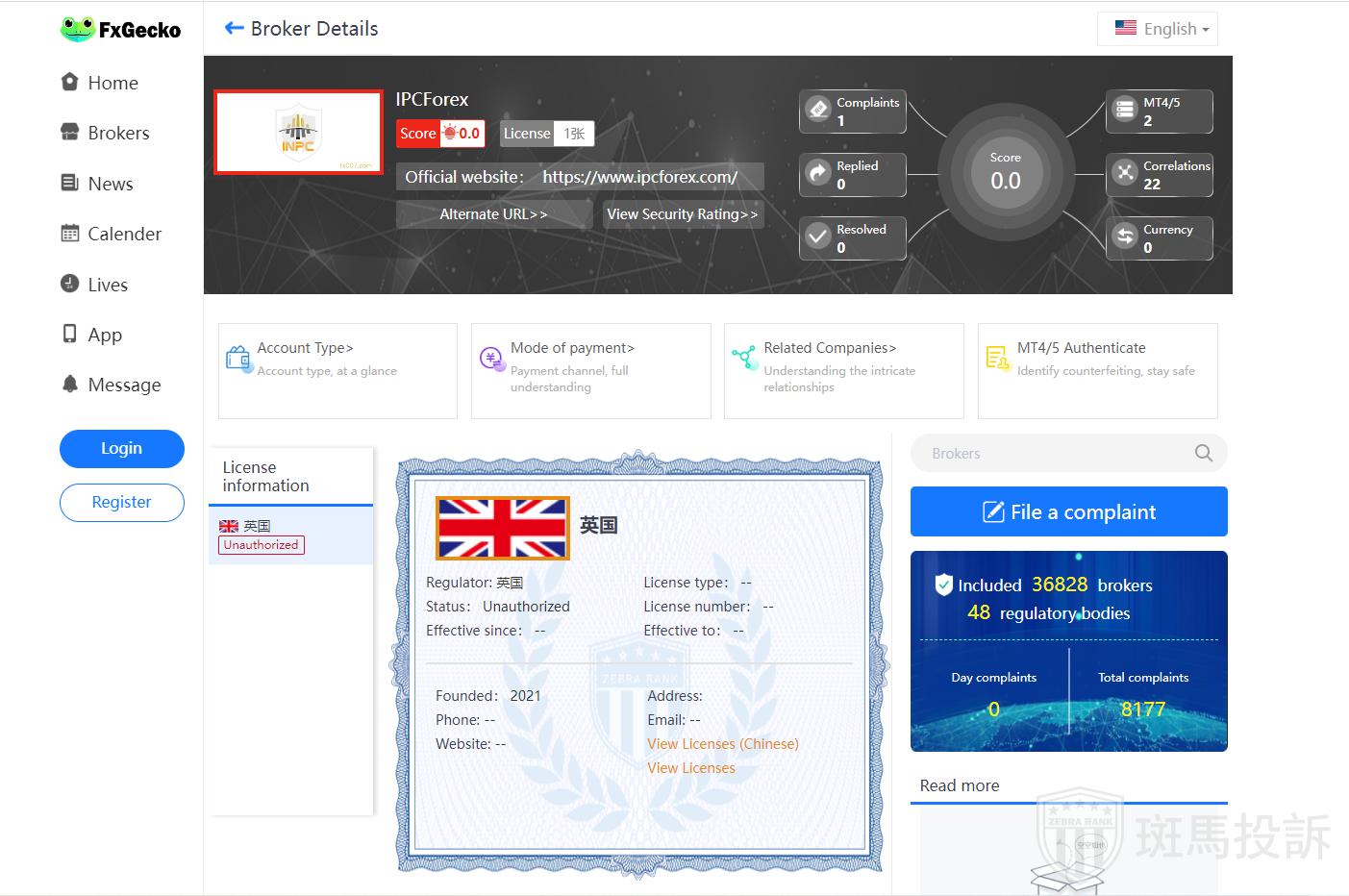The width and height of the screenshot is (1349, 896).
Task: Expand the Alternate URL list
Action: click(493, 214)
